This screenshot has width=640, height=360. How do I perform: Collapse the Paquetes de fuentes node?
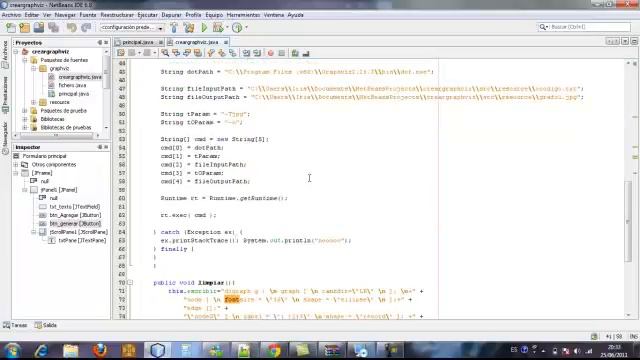click(x=25, y=60)
